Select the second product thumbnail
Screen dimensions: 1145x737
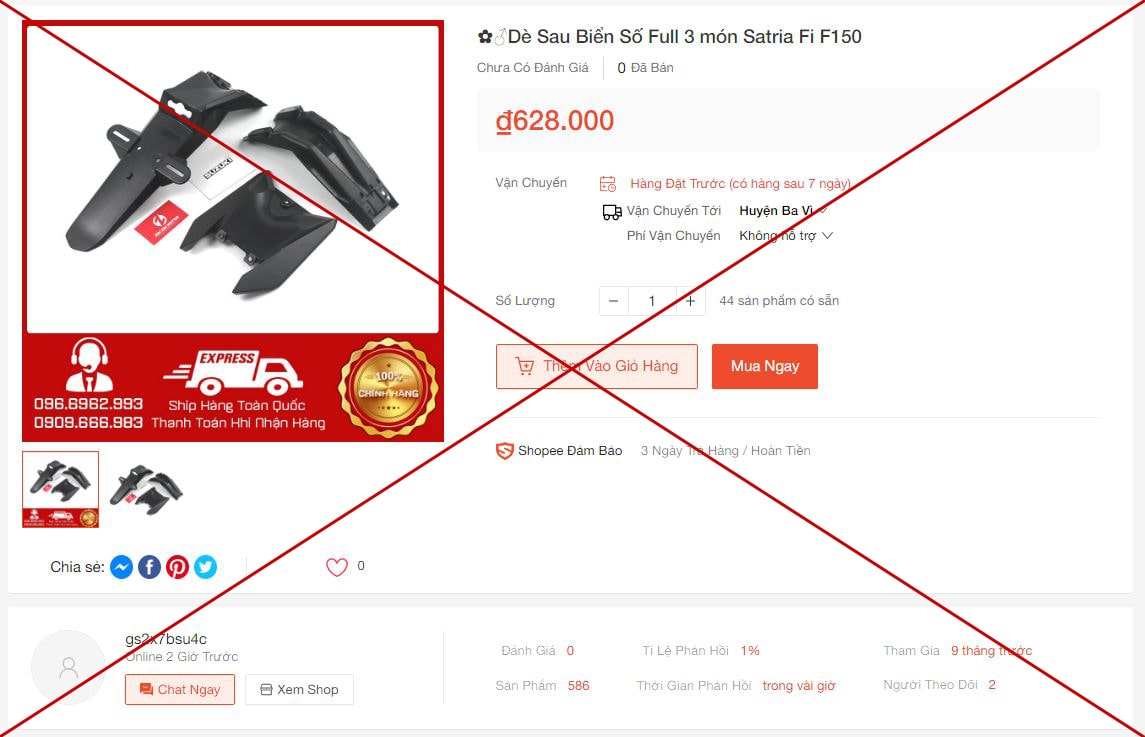(146, 489)
